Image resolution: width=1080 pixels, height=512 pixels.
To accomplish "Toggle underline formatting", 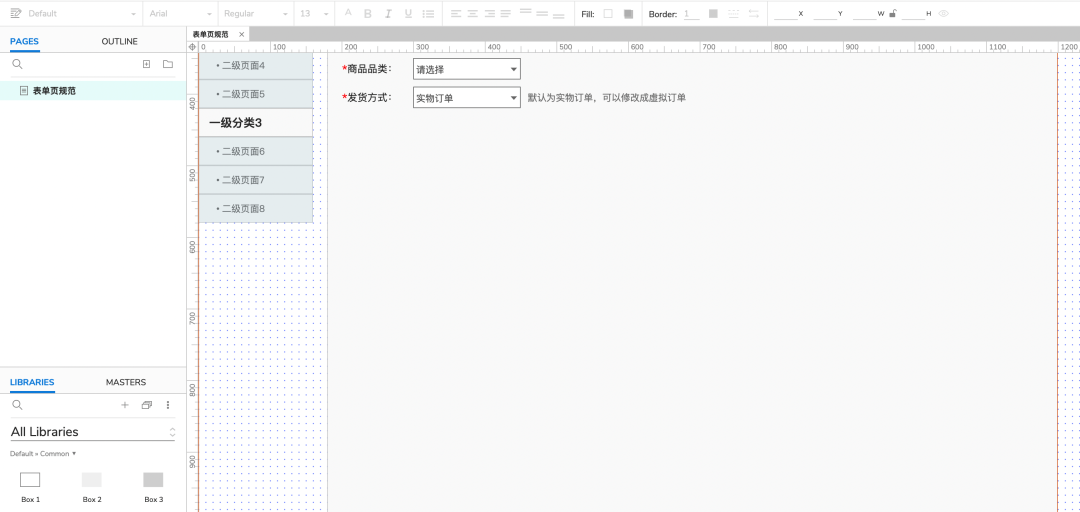I will pos(408,14).
